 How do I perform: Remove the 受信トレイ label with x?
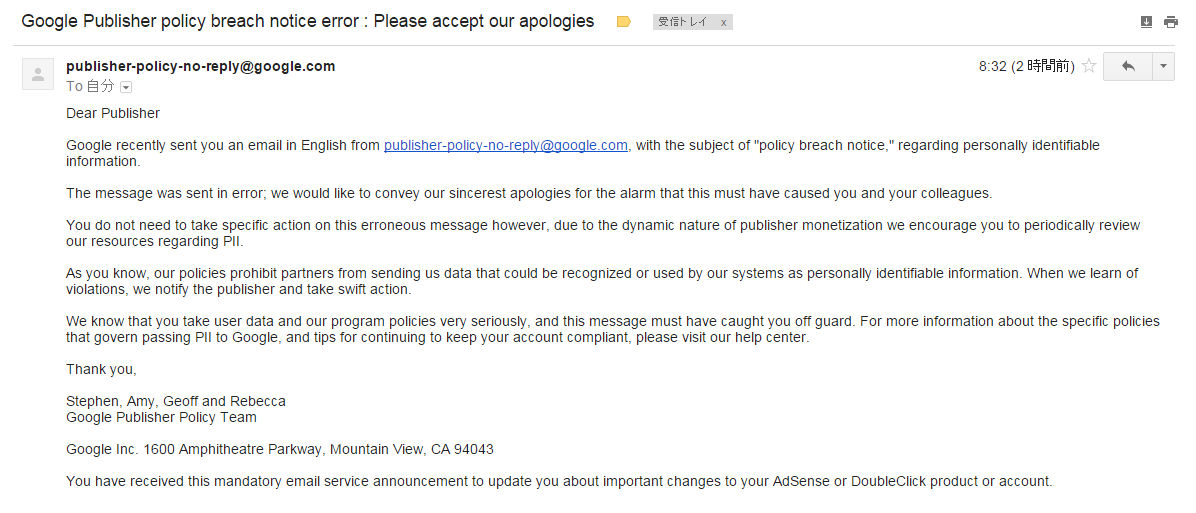pyautogui.click(x=724, y=22)
